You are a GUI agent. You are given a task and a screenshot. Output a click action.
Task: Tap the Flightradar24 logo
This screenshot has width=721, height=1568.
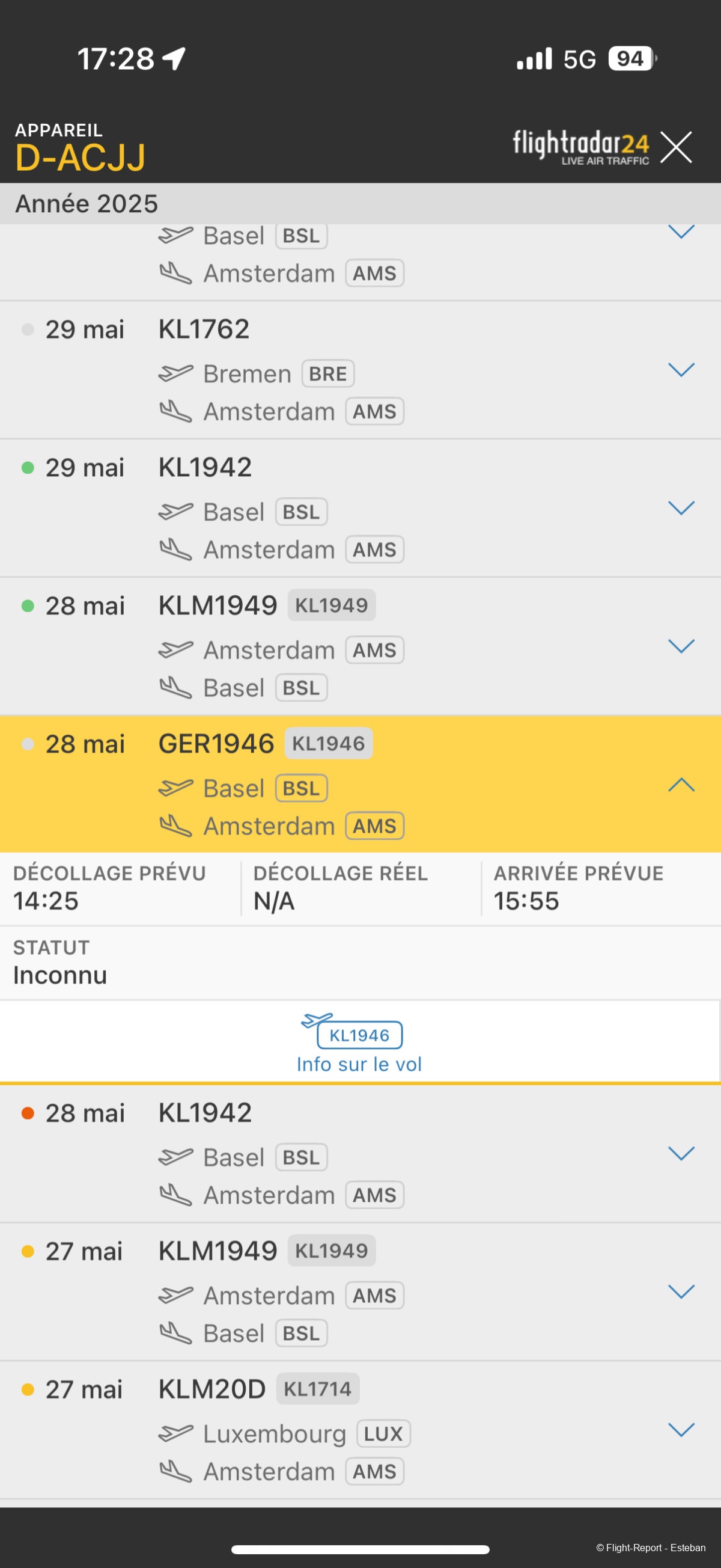[x=580, y=147]
